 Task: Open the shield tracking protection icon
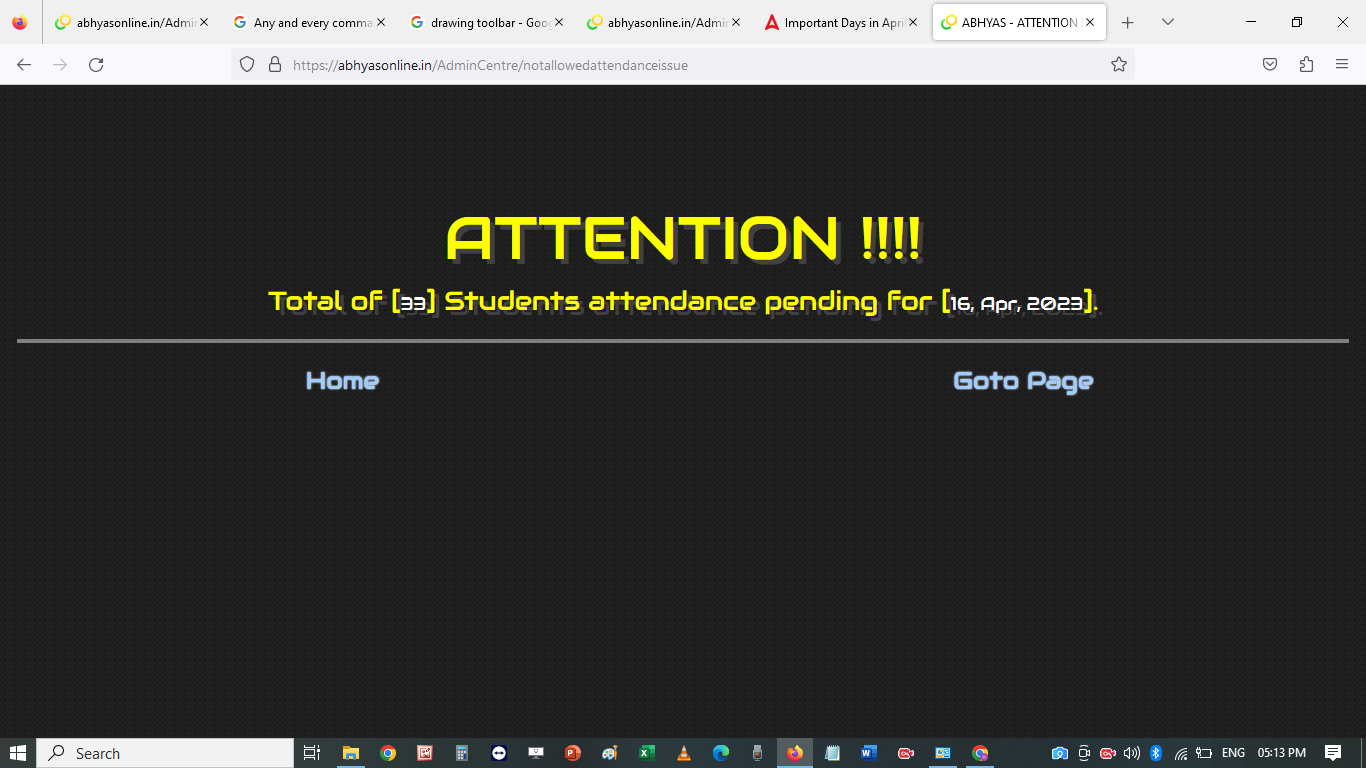(x=247, y=65)
